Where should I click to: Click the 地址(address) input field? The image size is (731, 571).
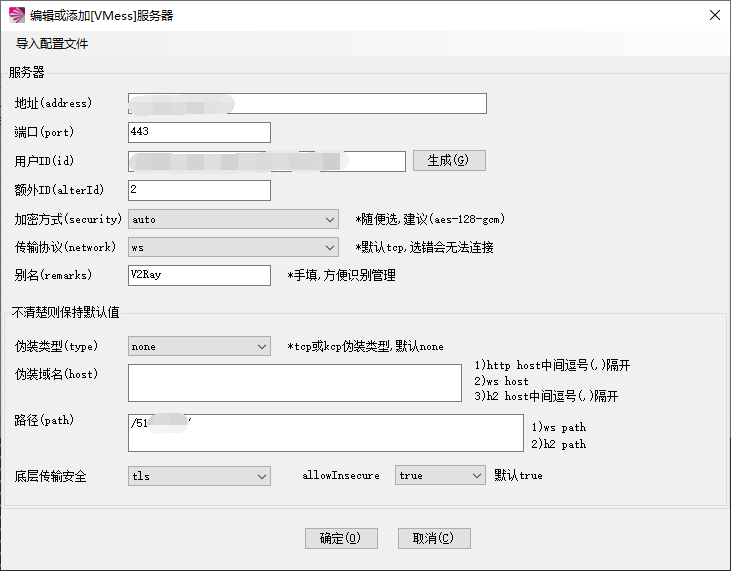click(x=307, y=104)
